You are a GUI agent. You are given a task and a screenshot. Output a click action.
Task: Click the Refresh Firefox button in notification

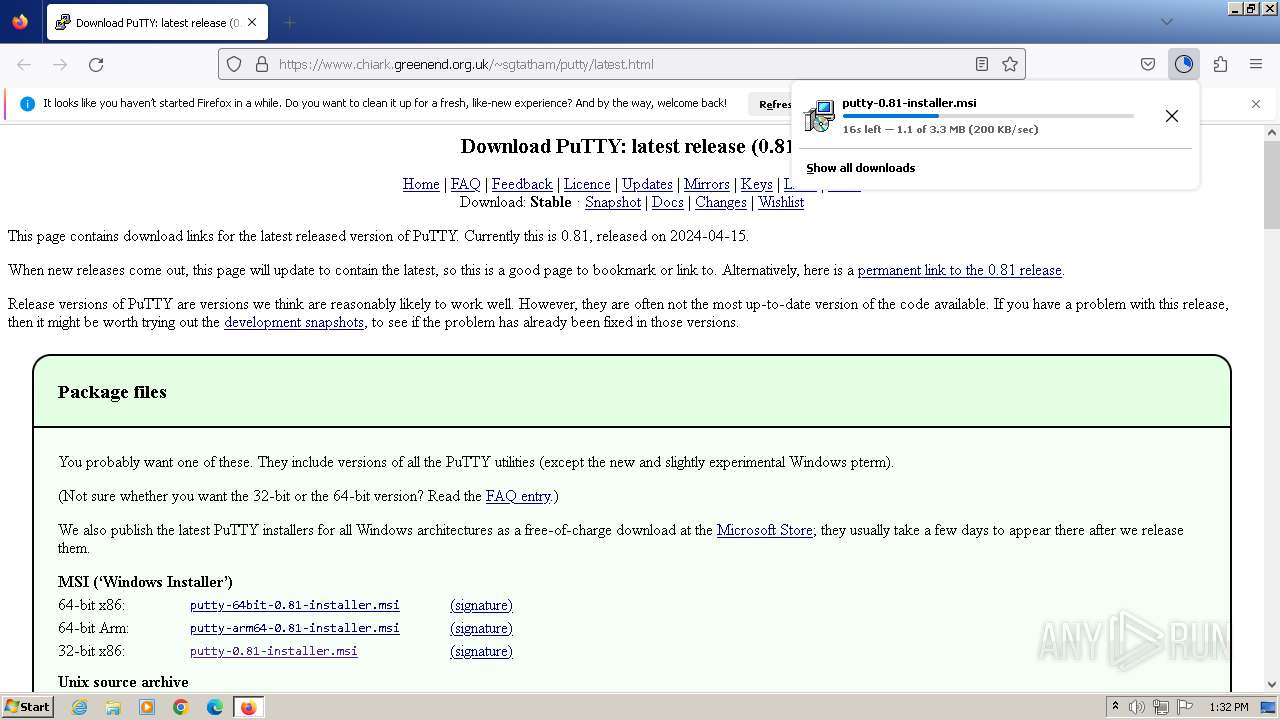(x=772, y=104)
